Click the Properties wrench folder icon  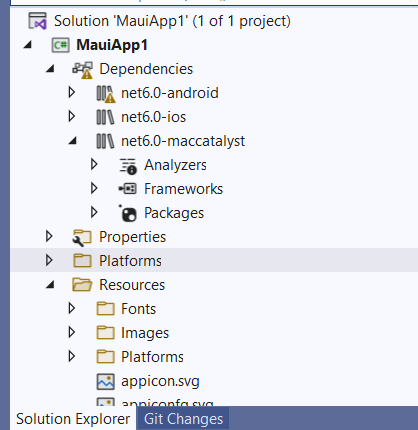[82, 237]
